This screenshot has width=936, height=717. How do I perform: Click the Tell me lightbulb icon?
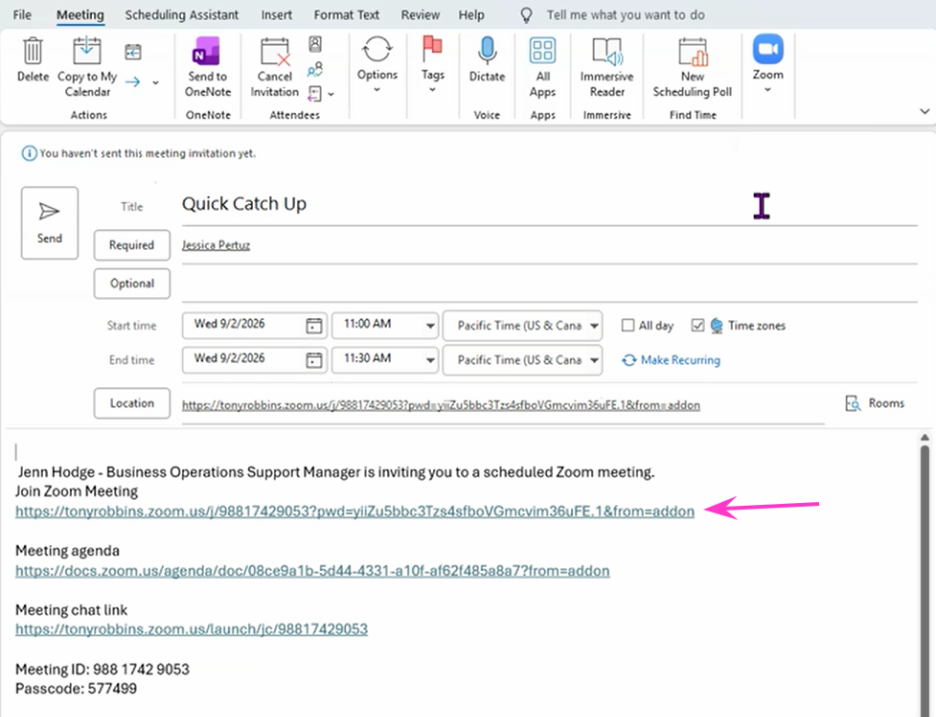pos(526,15)
